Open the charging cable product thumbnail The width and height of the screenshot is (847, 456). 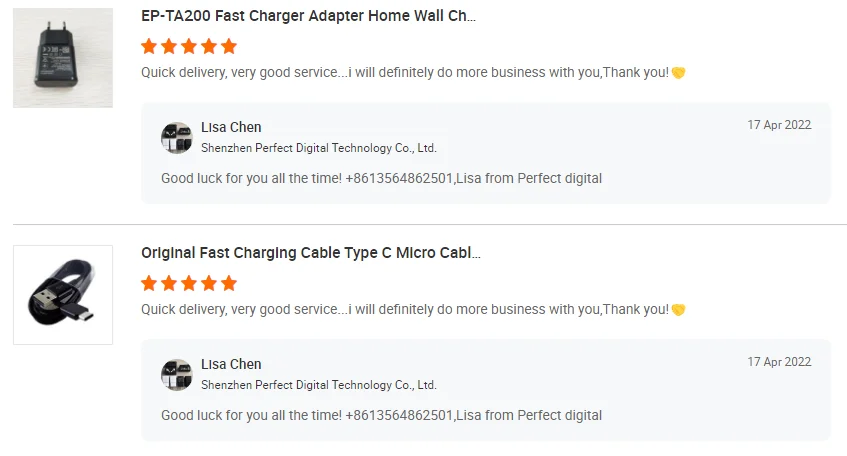click(x=63, y=295)
